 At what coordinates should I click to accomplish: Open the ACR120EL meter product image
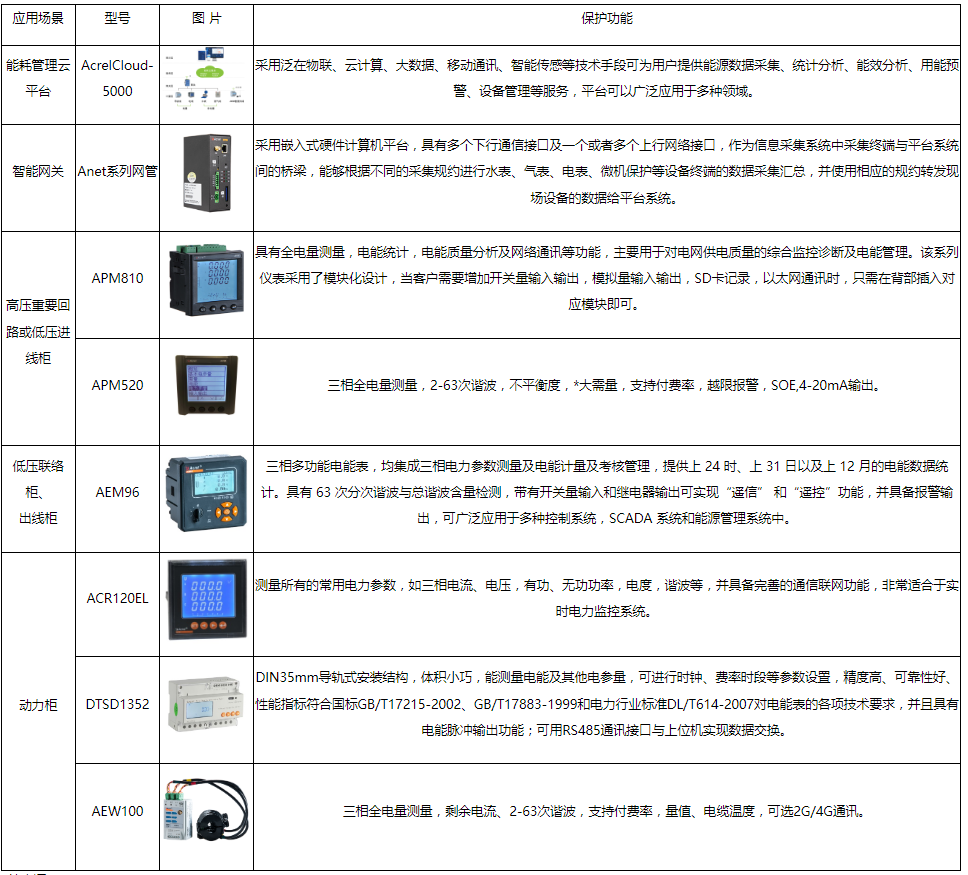(x=207, y=598)
